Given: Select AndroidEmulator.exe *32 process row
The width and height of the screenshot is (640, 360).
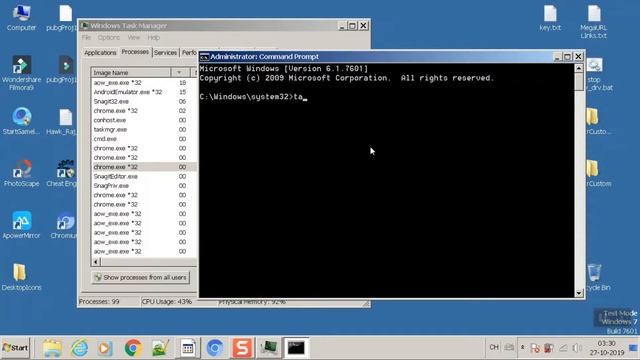Looking at the screenshot, I should pyautogui.click(x=144, y=92).
